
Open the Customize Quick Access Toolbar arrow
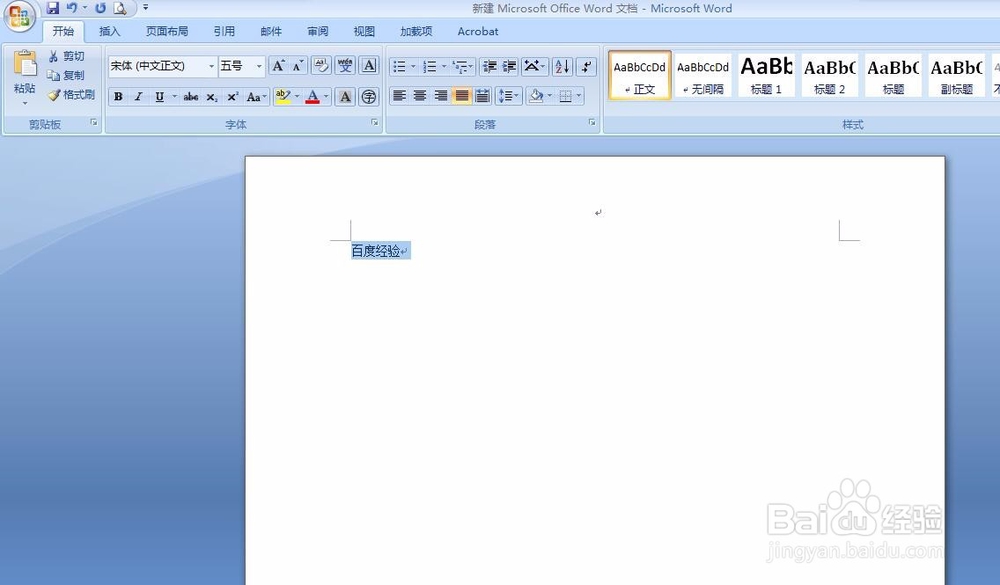145,8
